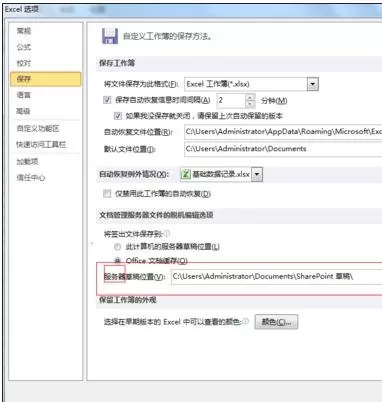Decrease autorecover minutes with down arrow
This screenshot has width=382, height=402.
pos(250,104)
